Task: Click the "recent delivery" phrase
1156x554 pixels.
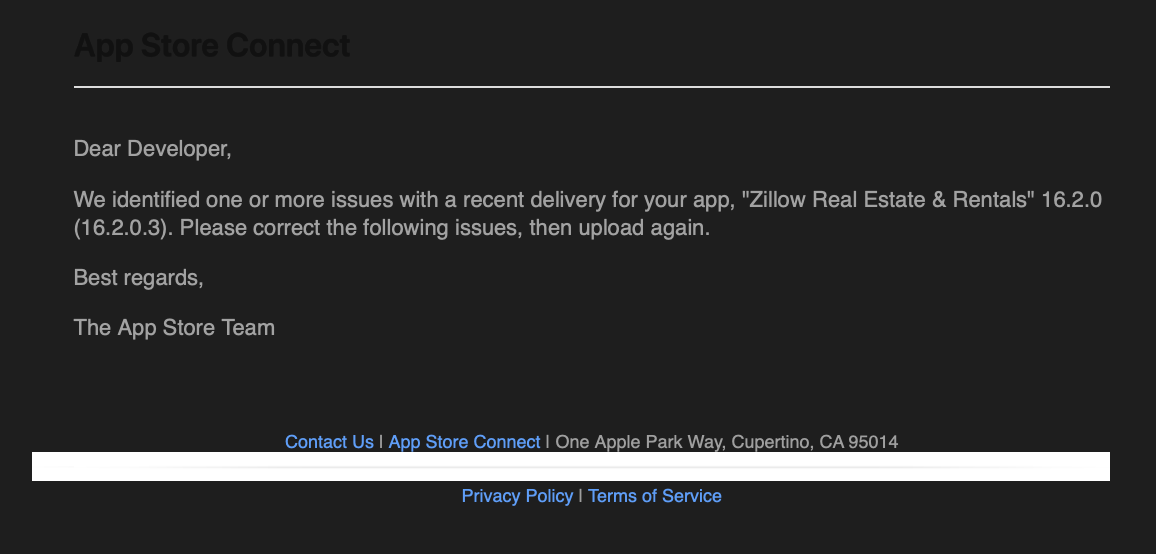Action: tap(524, 199)
